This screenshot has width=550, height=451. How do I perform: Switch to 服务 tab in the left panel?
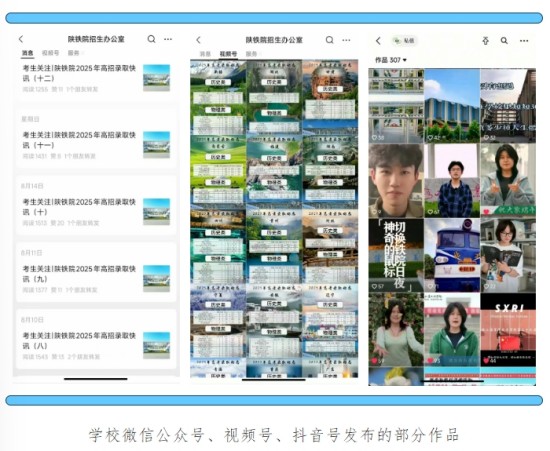click(x=73, y=53)
